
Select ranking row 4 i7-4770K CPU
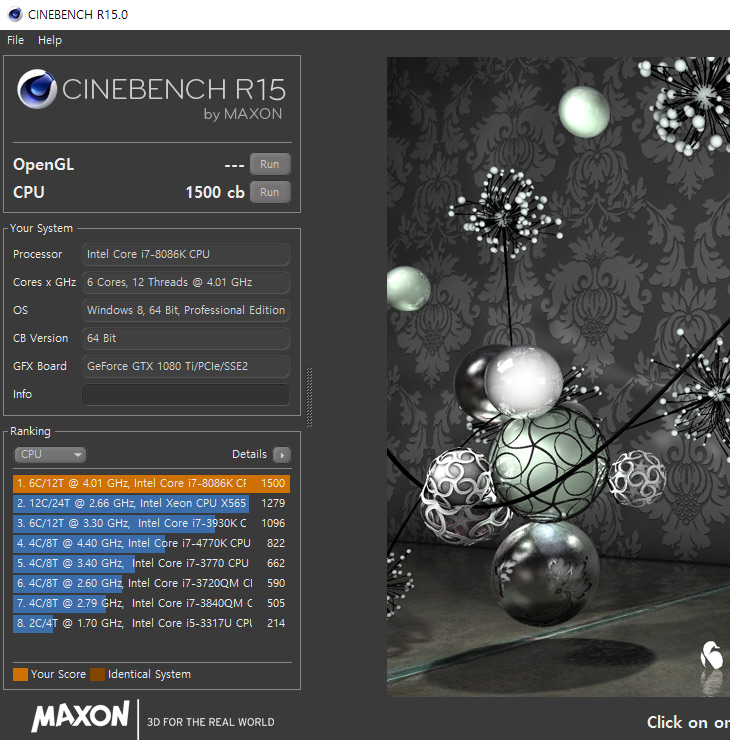point(151,543)
